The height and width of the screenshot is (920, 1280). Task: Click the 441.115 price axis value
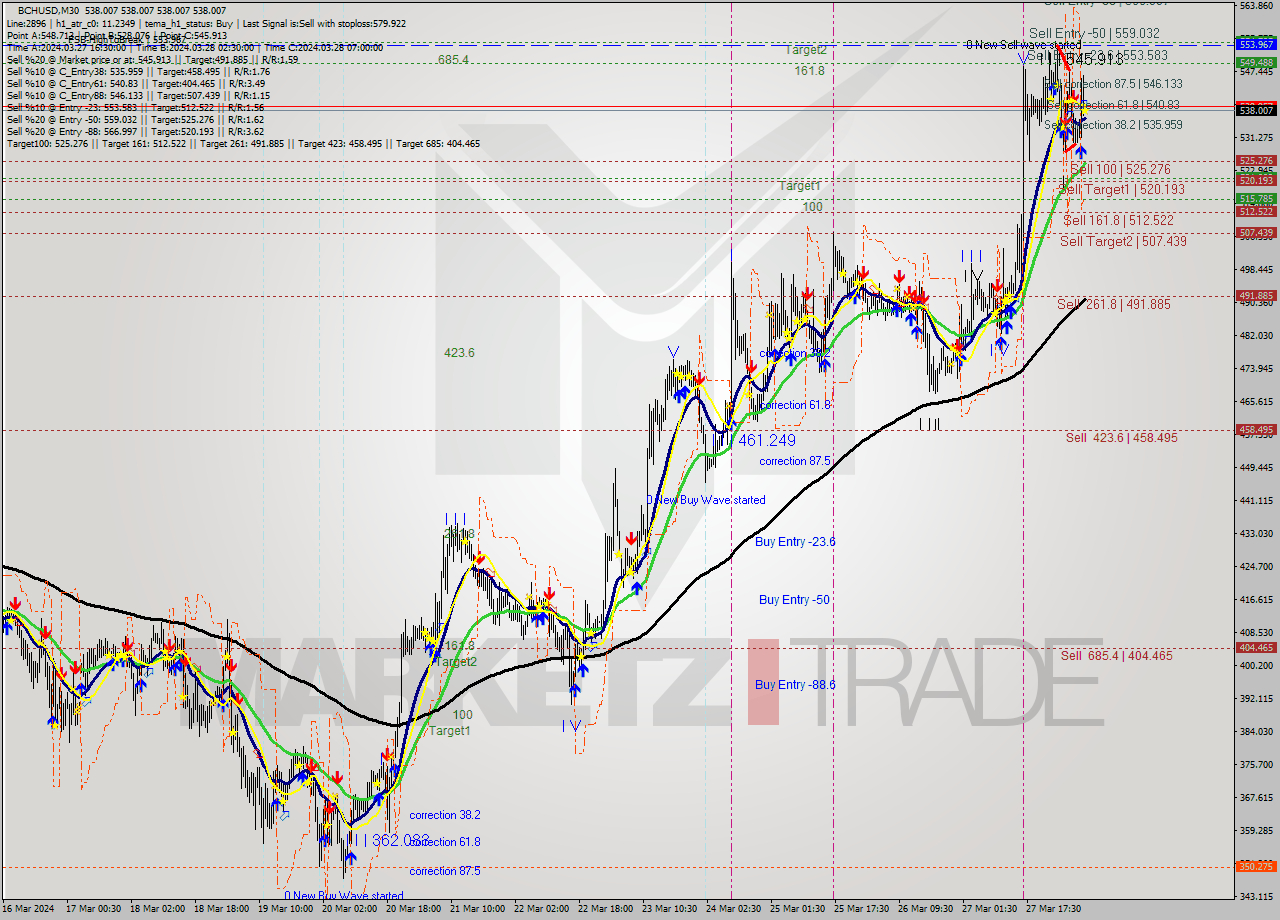tap(1256, 500)
